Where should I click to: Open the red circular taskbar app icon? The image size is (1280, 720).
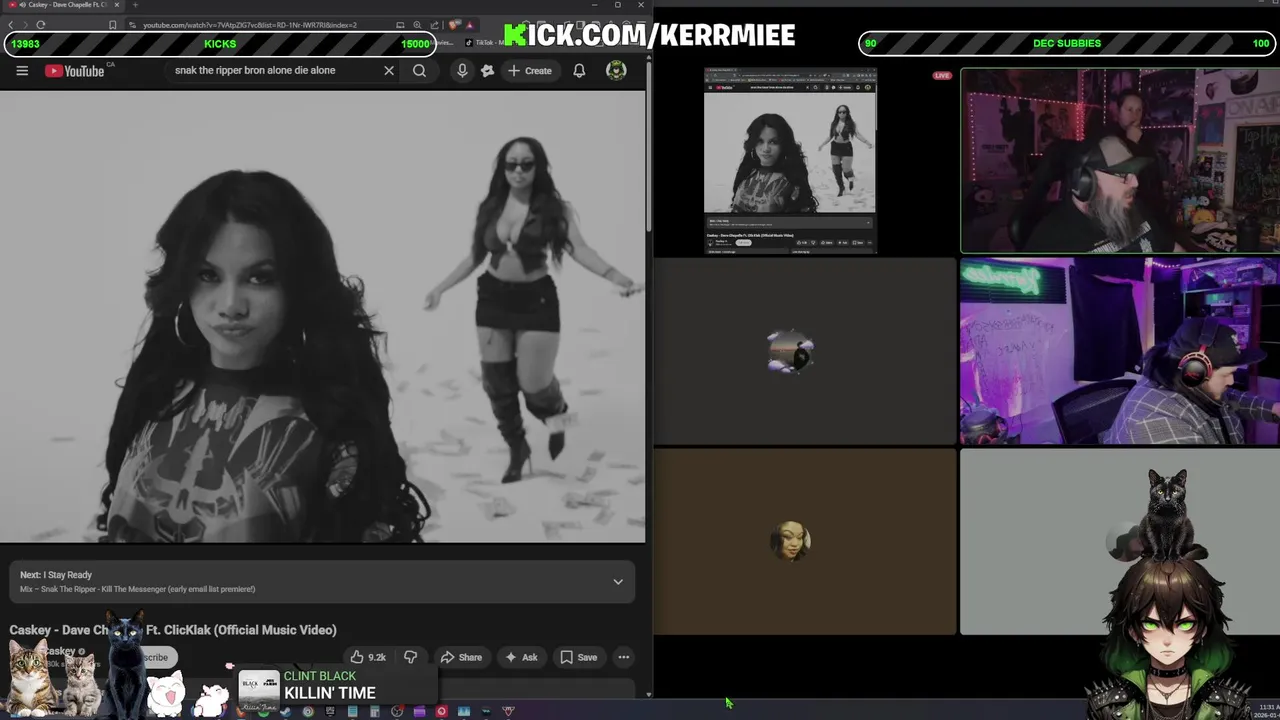pos(441,712)
